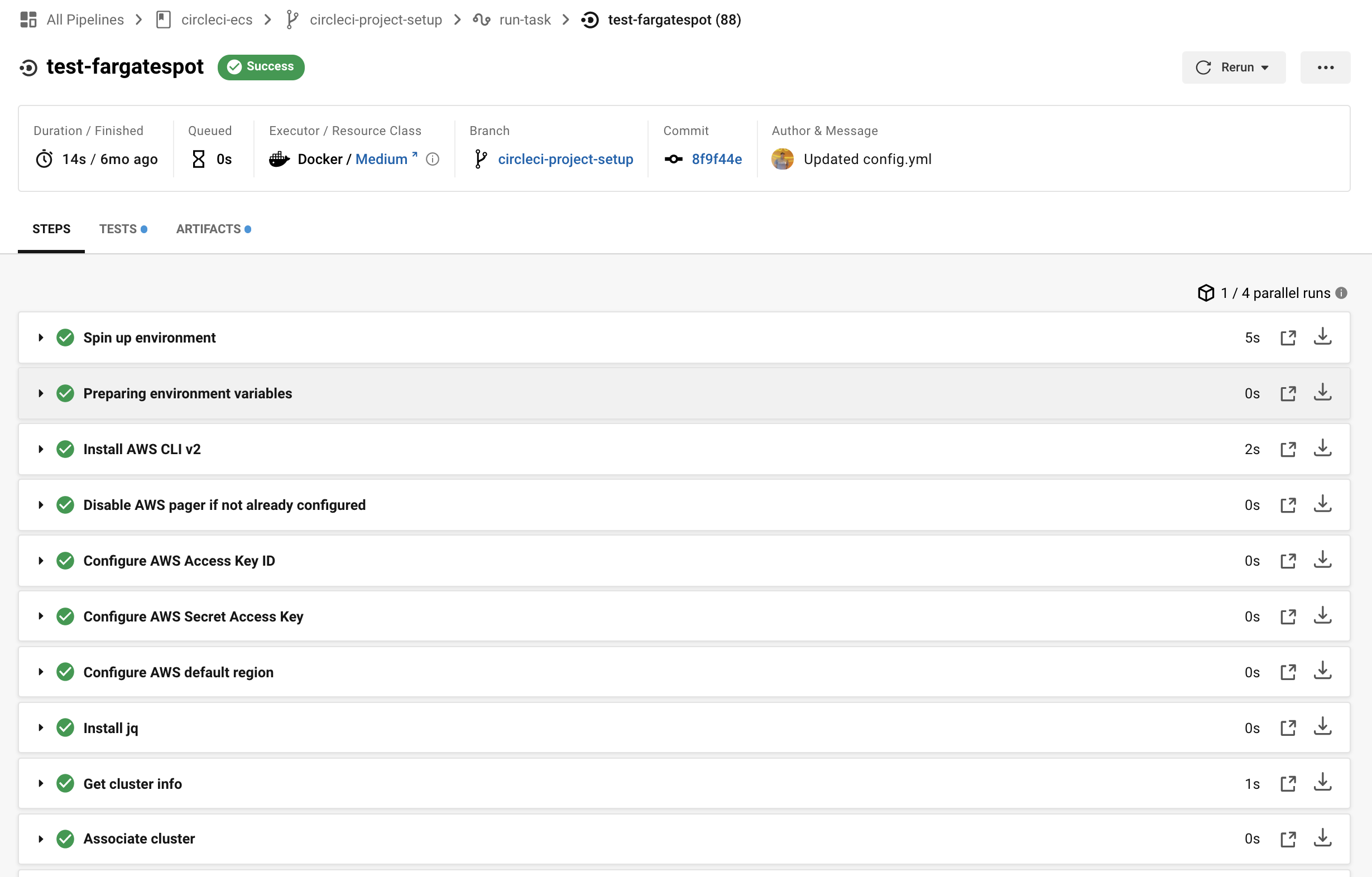The image size is (1372, 877).
Task: Download logs for Spin up environment step
Action: click(1323, 337)
